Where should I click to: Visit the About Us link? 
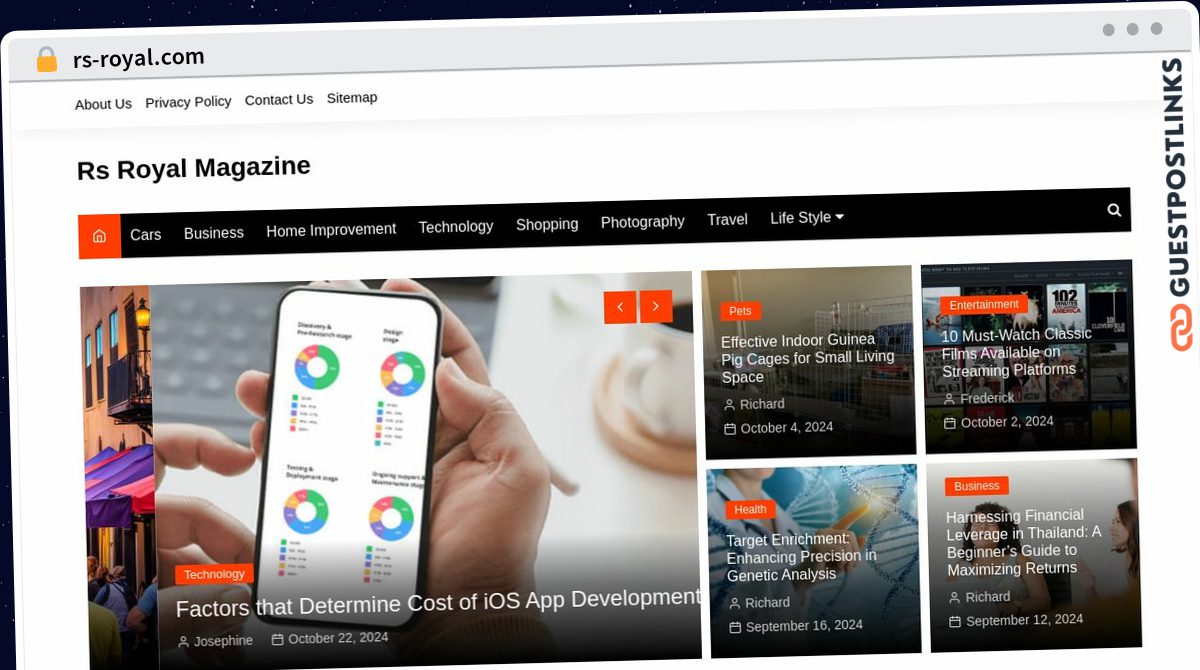103,104
